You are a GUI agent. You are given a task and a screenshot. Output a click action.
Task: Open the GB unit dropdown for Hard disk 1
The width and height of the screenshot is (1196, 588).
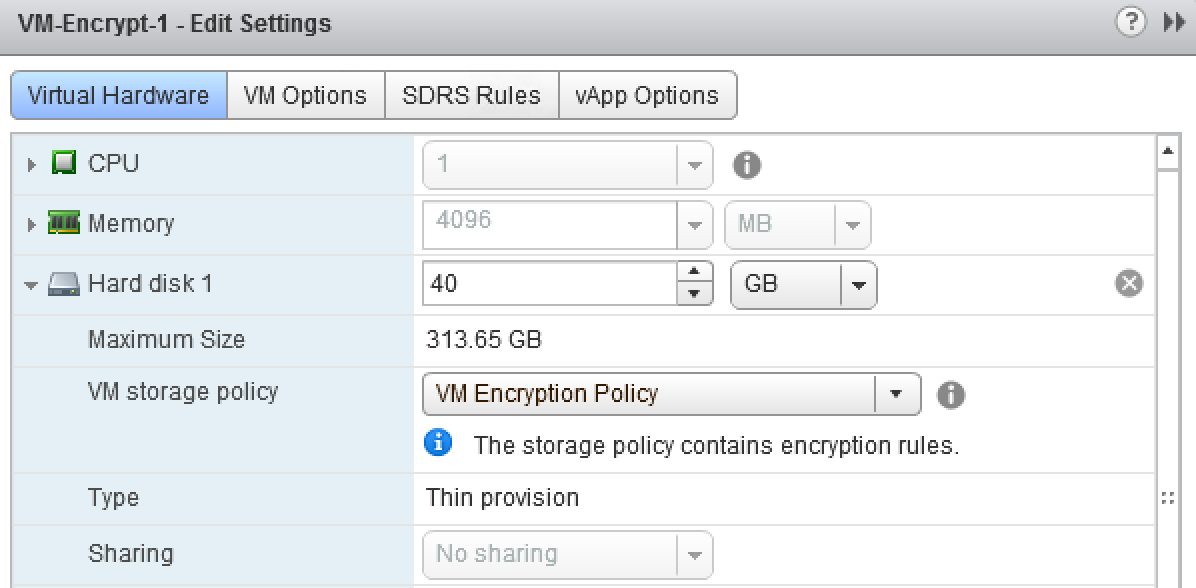coord(857,284)
